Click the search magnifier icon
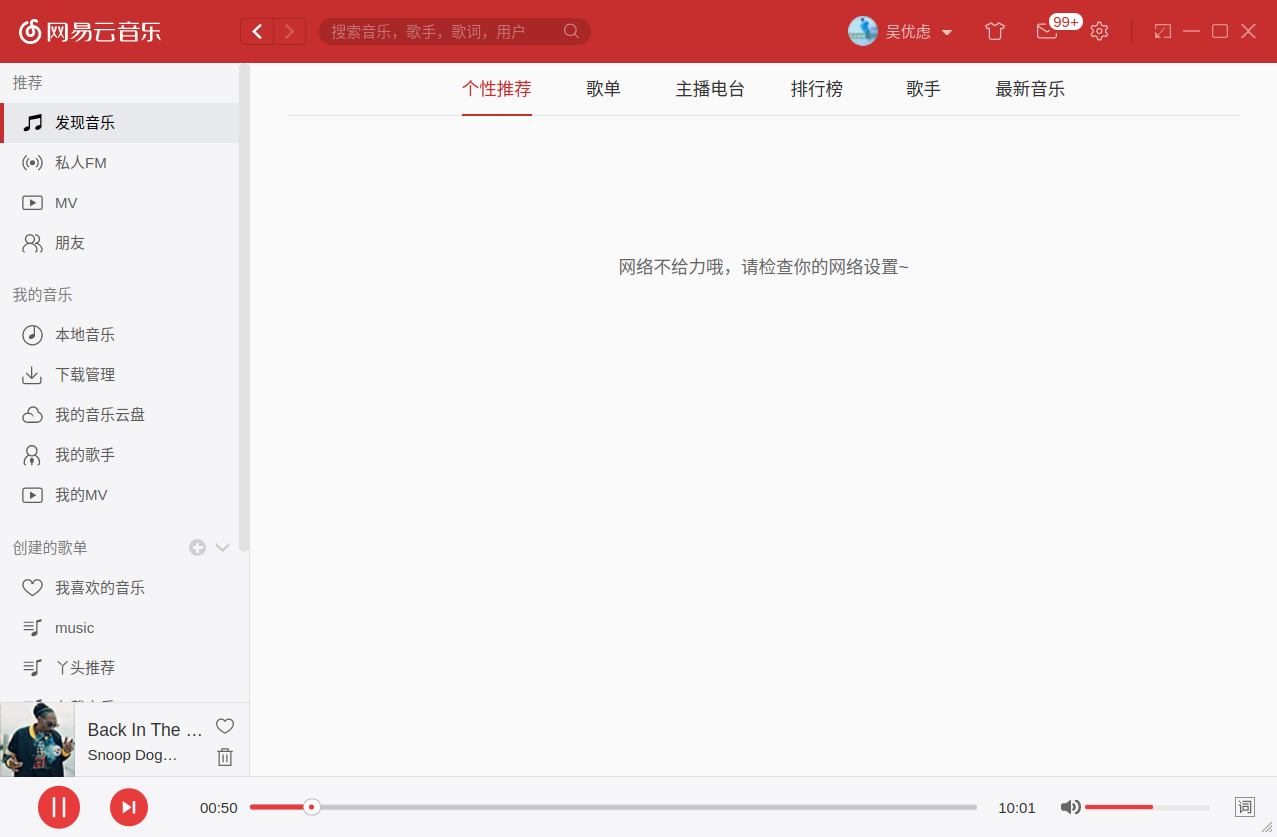The width and height of the screenshot is (1277, 837). click(571, 31)
